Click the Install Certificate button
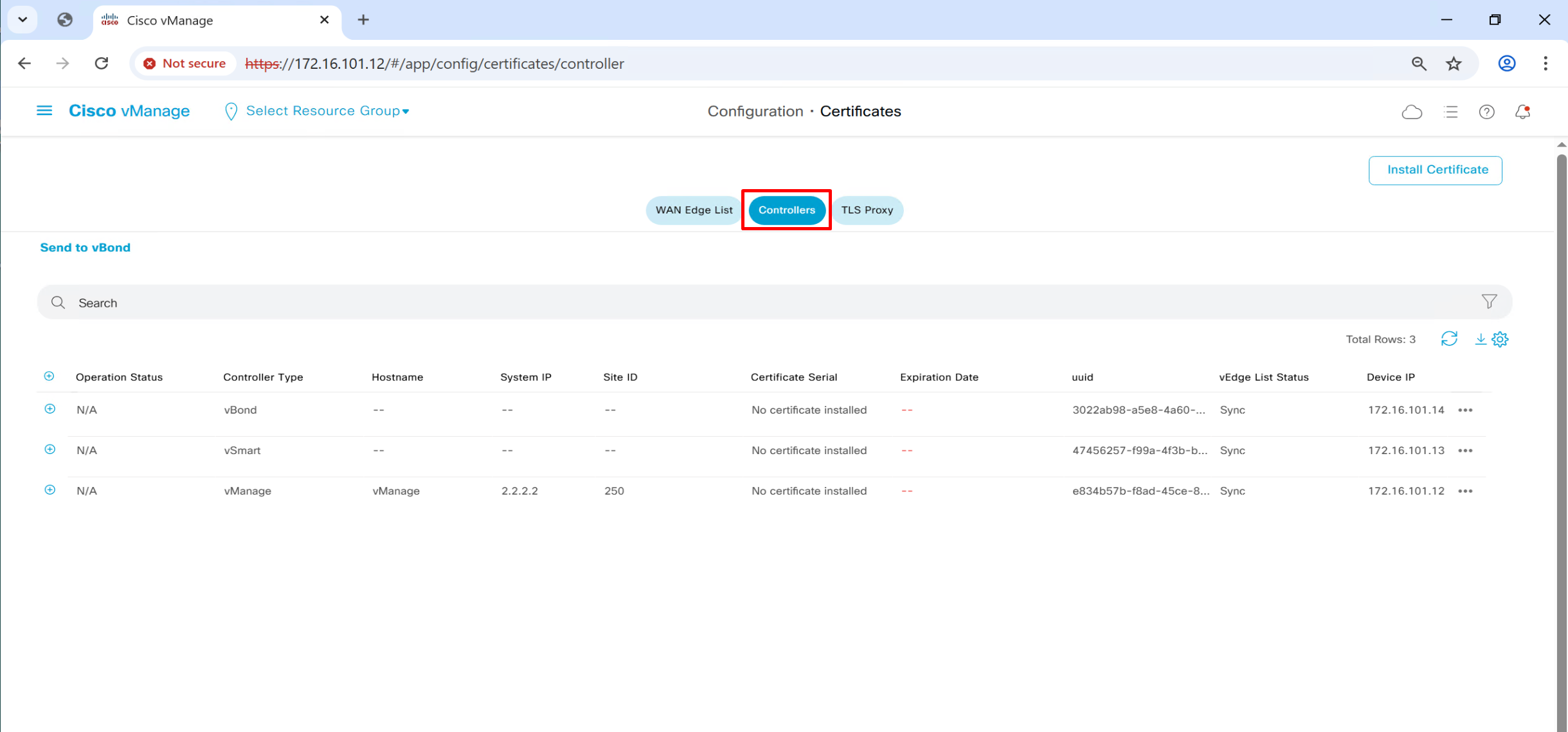The height and width of the screenshot is (732, 1568). pos(1435,170)
